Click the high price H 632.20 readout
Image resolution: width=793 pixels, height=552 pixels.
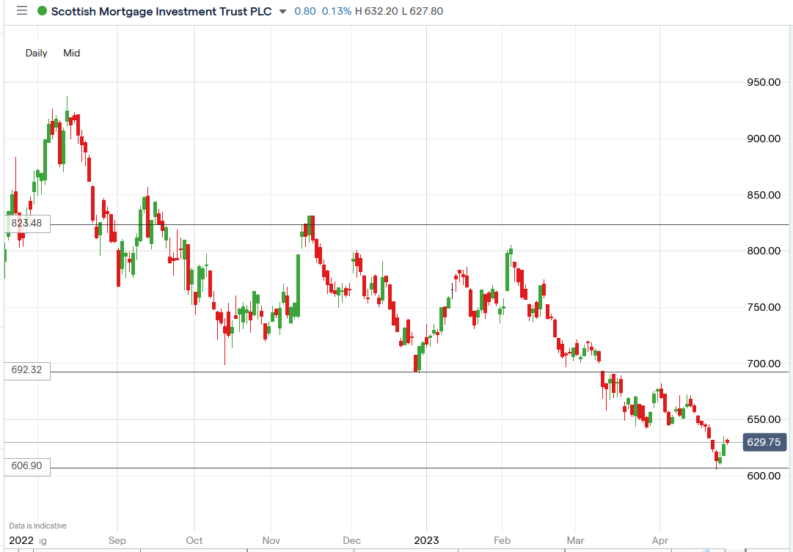[x=377, y=12]
